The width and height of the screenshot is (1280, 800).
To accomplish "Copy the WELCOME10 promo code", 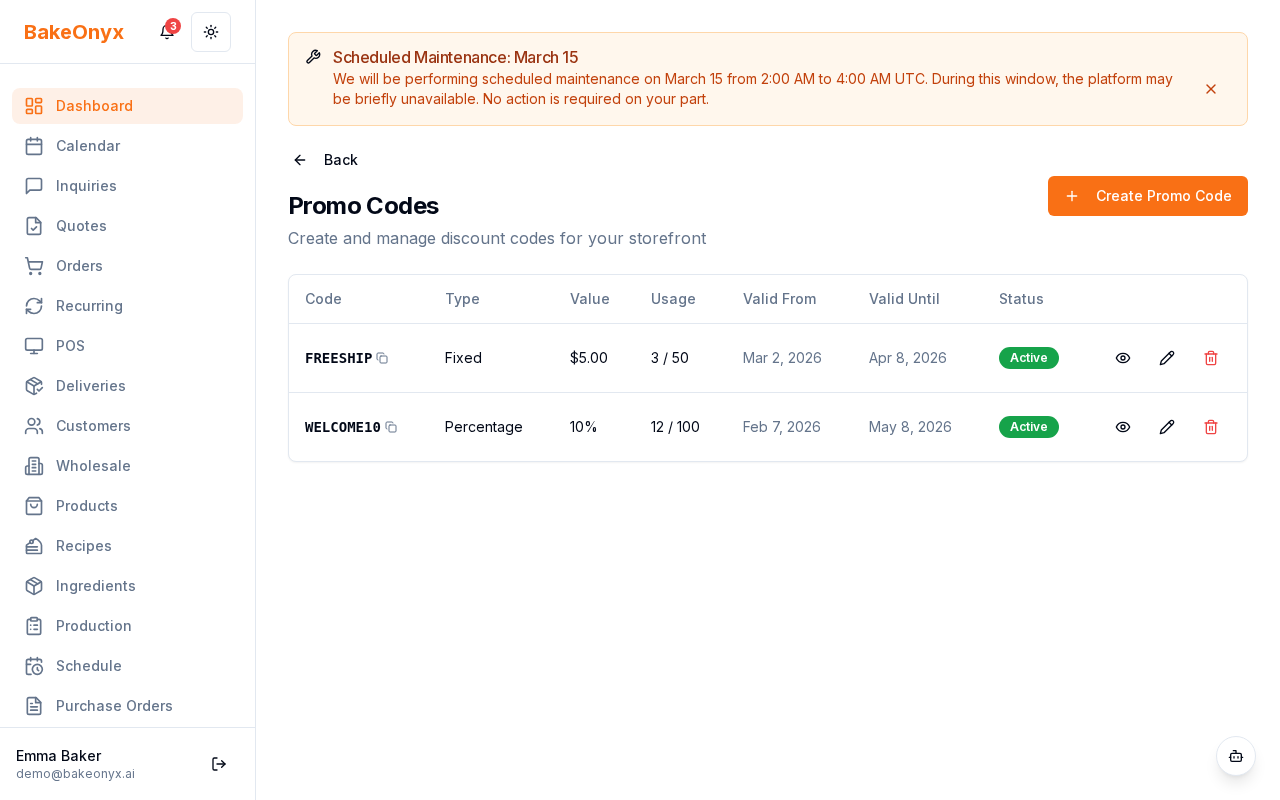I will 391,427.
